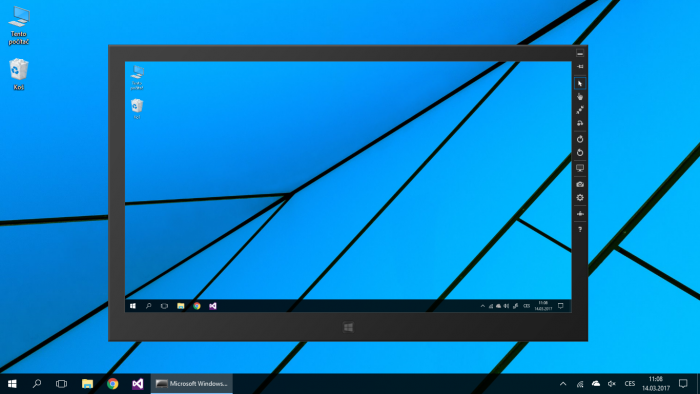
Task: Launch Chrome from simulator's inner taskbar
Action: [197, 306]
